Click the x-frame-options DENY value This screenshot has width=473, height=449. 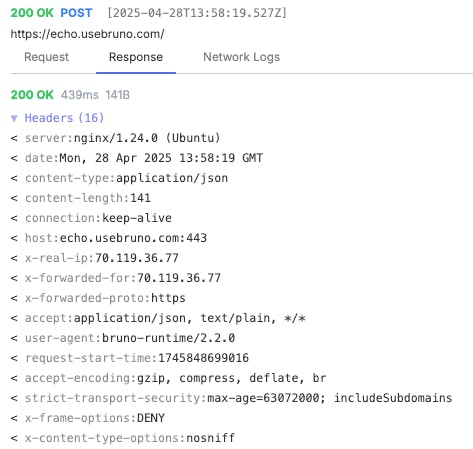tap(151, 418)
